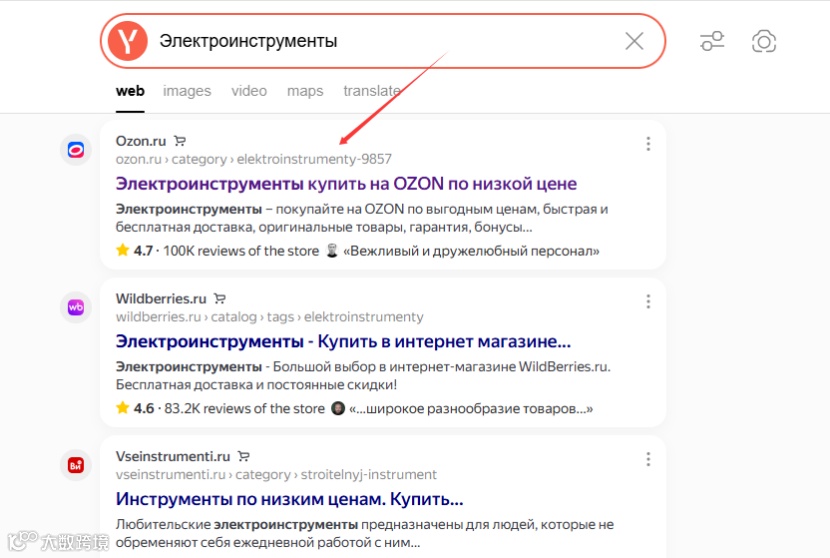Open the Wildberries.ru site name link

coord(161,299)
